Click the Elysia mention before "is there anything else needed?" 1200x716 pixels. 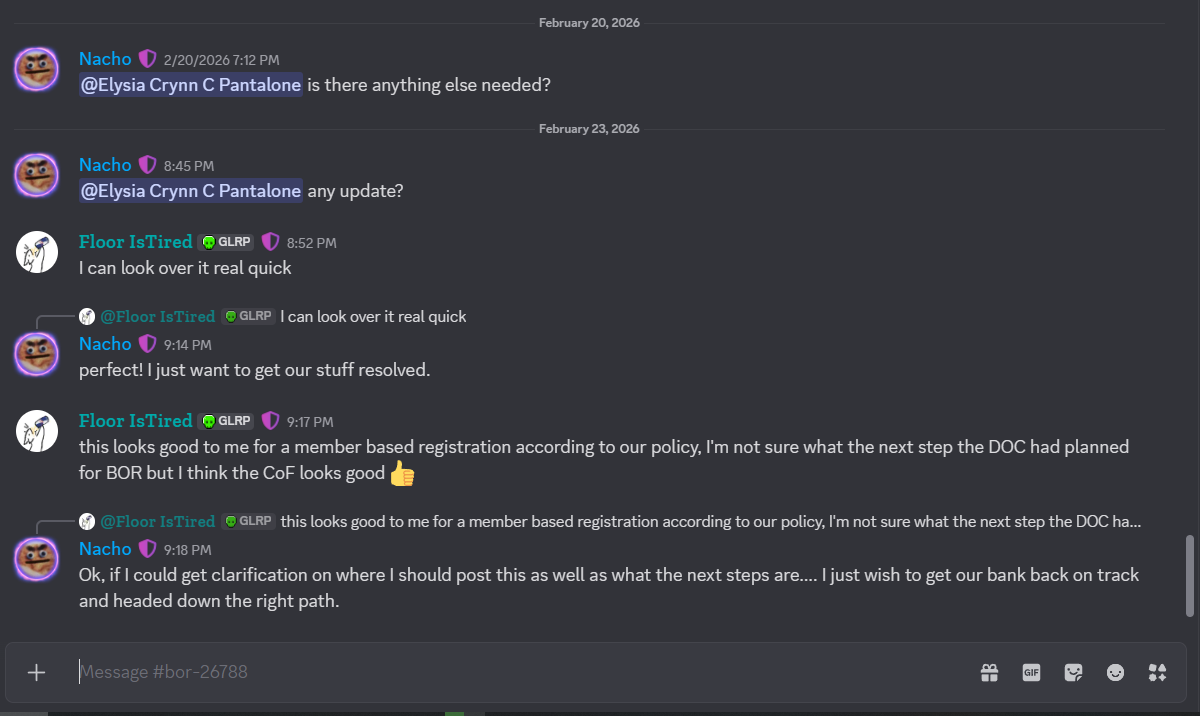[x=190, y=86]
